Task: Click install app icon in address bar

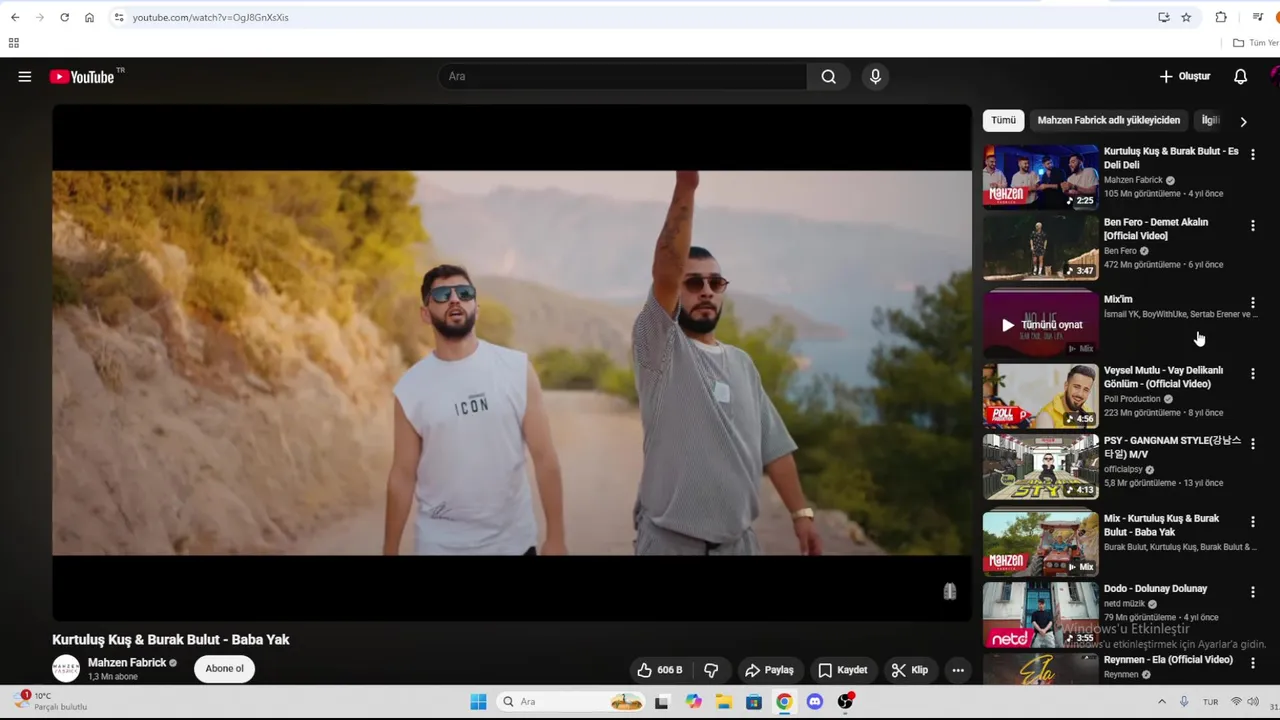Action: pos(1164,17)
